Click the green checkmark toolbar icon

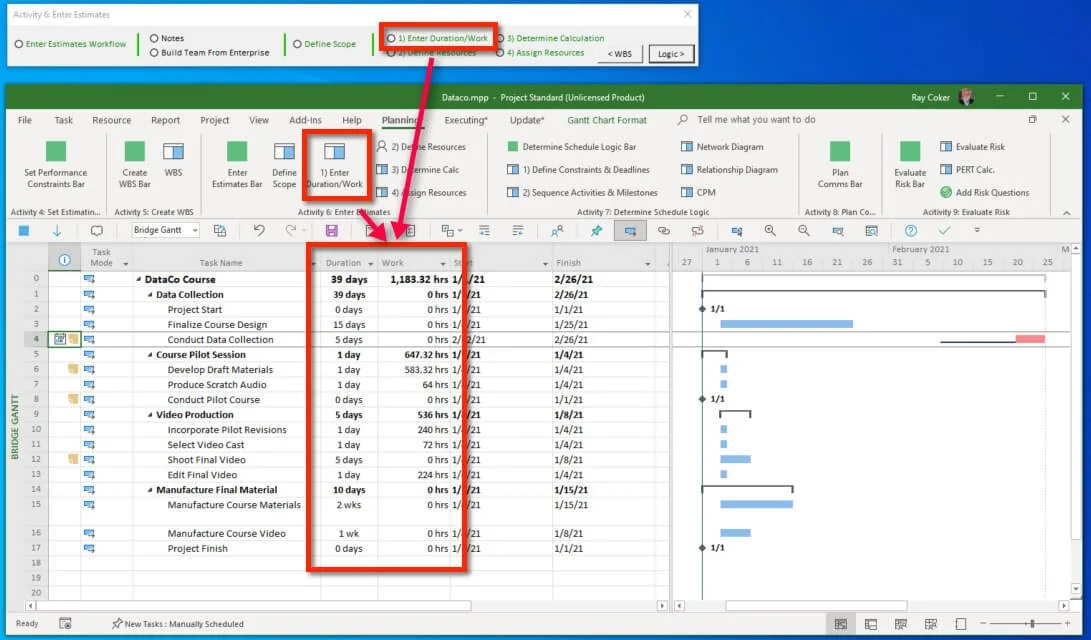(944, 230)
